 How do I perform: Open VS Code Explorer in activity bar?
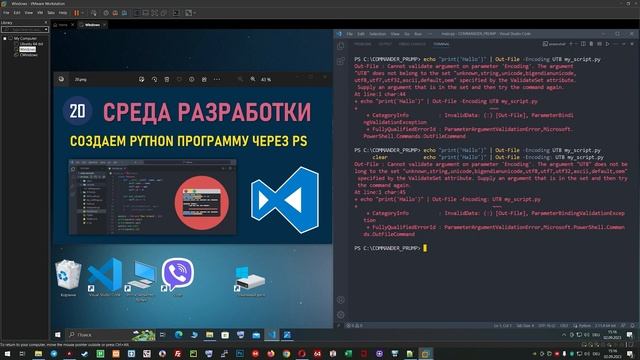[341, 46]
